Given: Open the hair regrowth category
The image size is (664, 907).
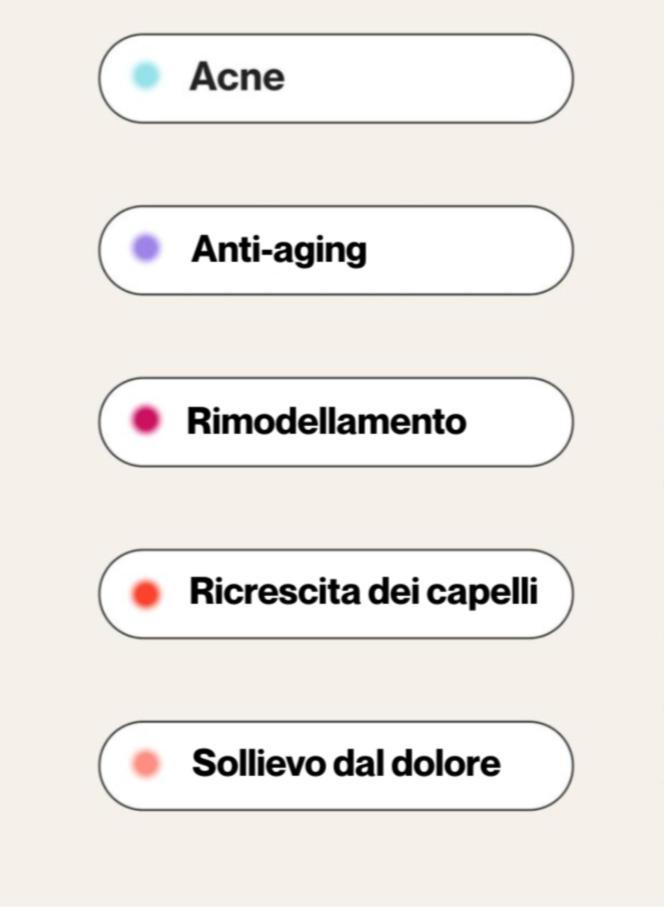Looking at the screenshot, I should [x=336, y=594].
